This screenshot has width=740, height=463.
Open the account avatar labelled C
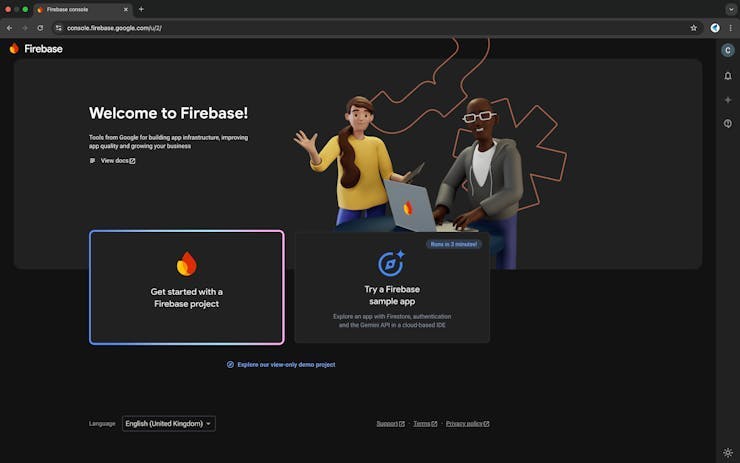[x=728, y=50]
